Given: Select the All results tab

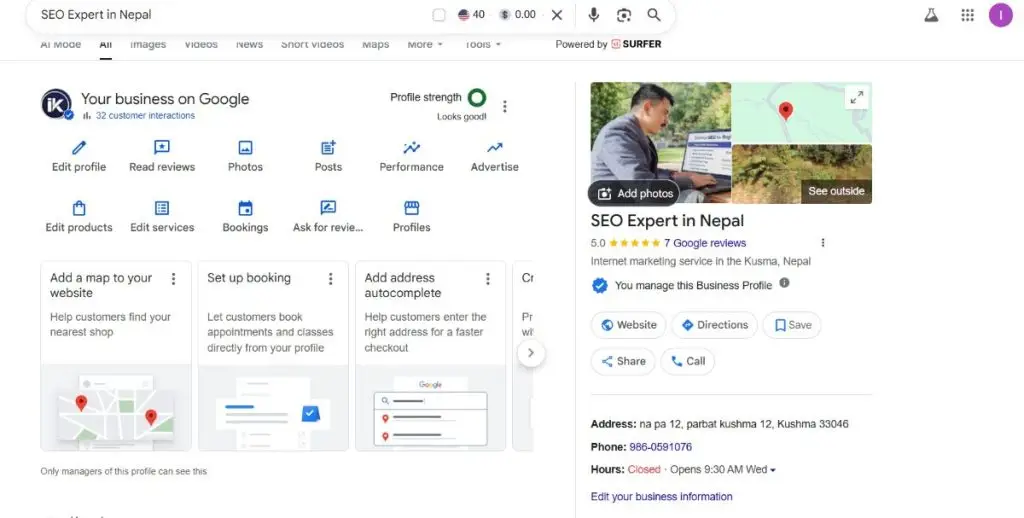Looking at the screenshot, I should pos(105,44).
